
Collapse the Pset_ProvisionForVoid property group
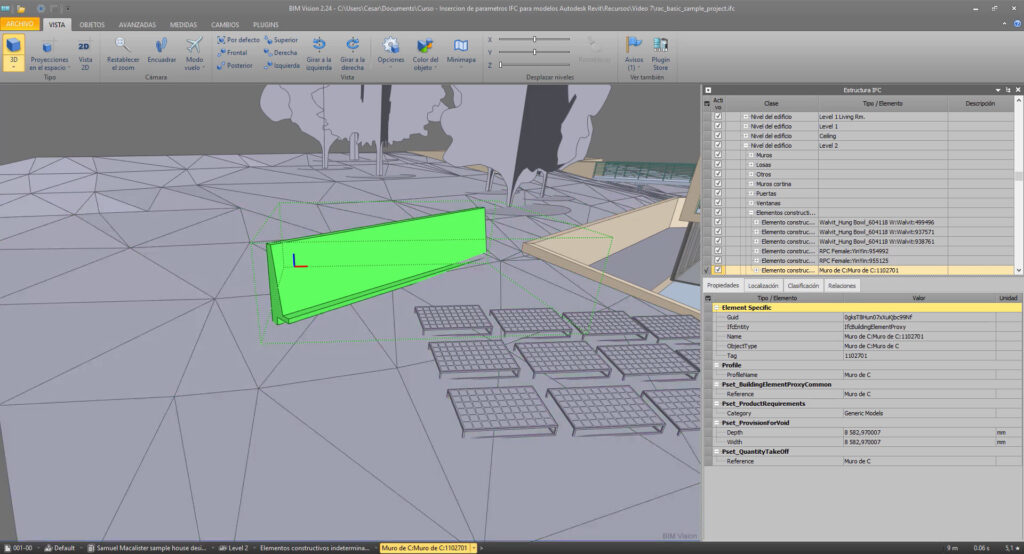pyautogui.click(x=717, y=422)
